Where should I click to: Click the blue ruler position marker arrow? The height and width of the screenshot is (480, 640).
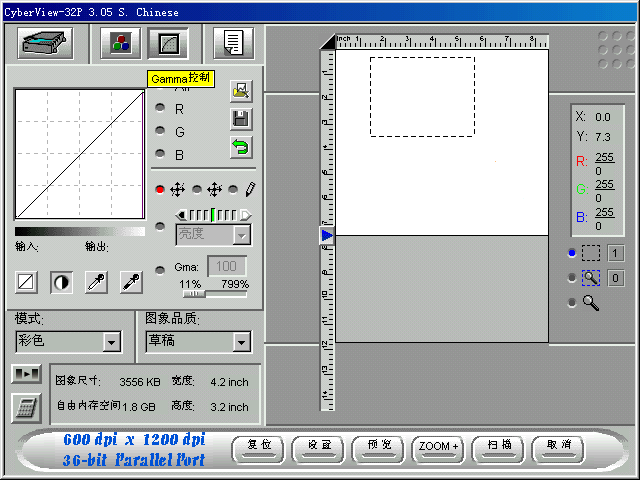pyautogui.click(x=327, y=236)
